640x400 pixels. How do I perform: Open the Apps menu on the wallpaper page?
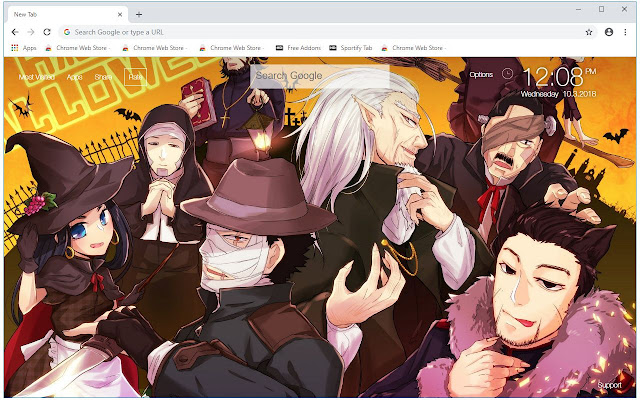click(x=74, y=77)
